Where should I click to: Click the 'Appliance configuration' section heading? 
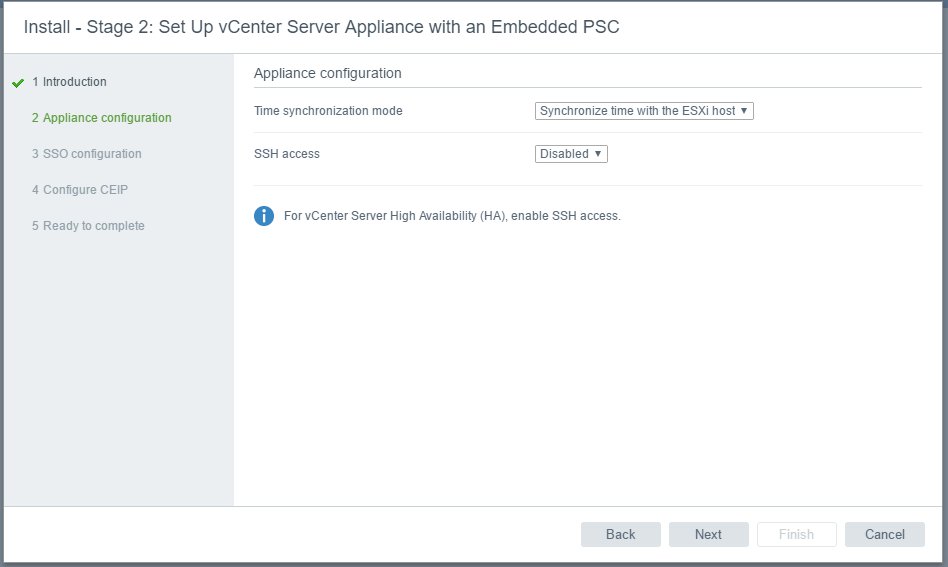click(328, 73)
